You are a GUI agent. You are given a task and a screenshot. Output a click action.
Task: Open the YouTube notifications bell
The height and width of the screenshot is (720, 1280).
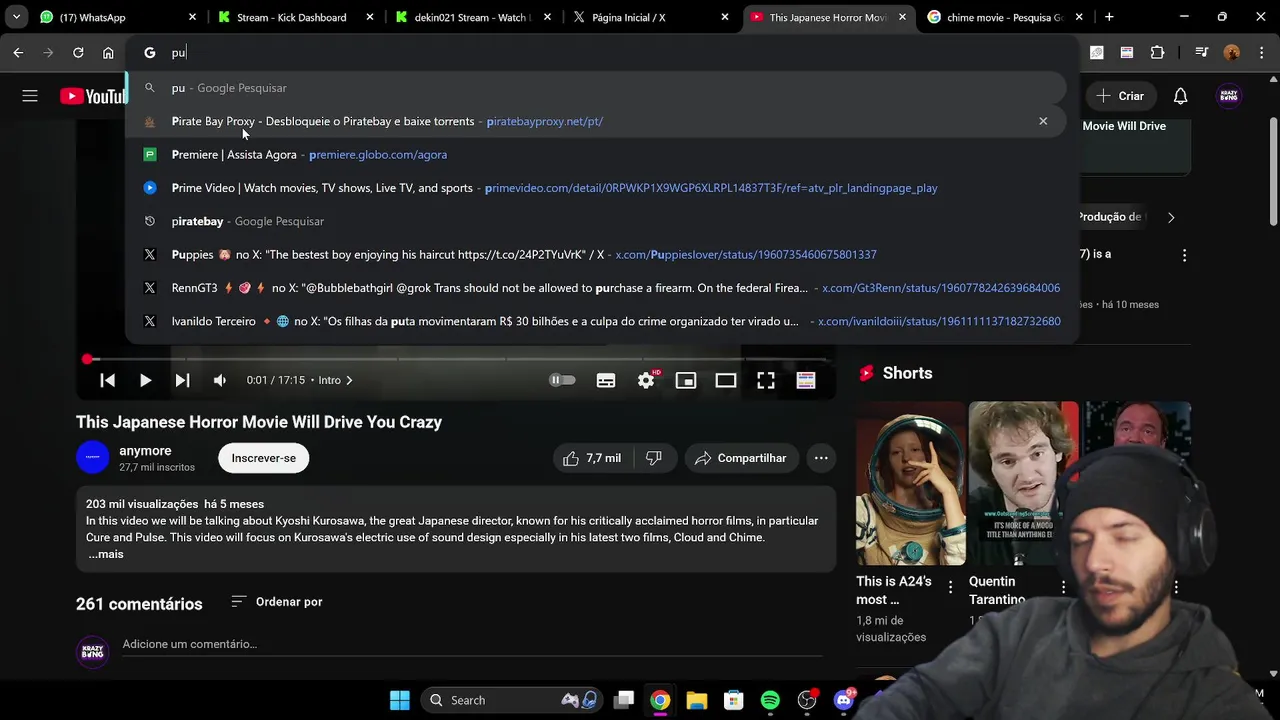point(1180,96)
